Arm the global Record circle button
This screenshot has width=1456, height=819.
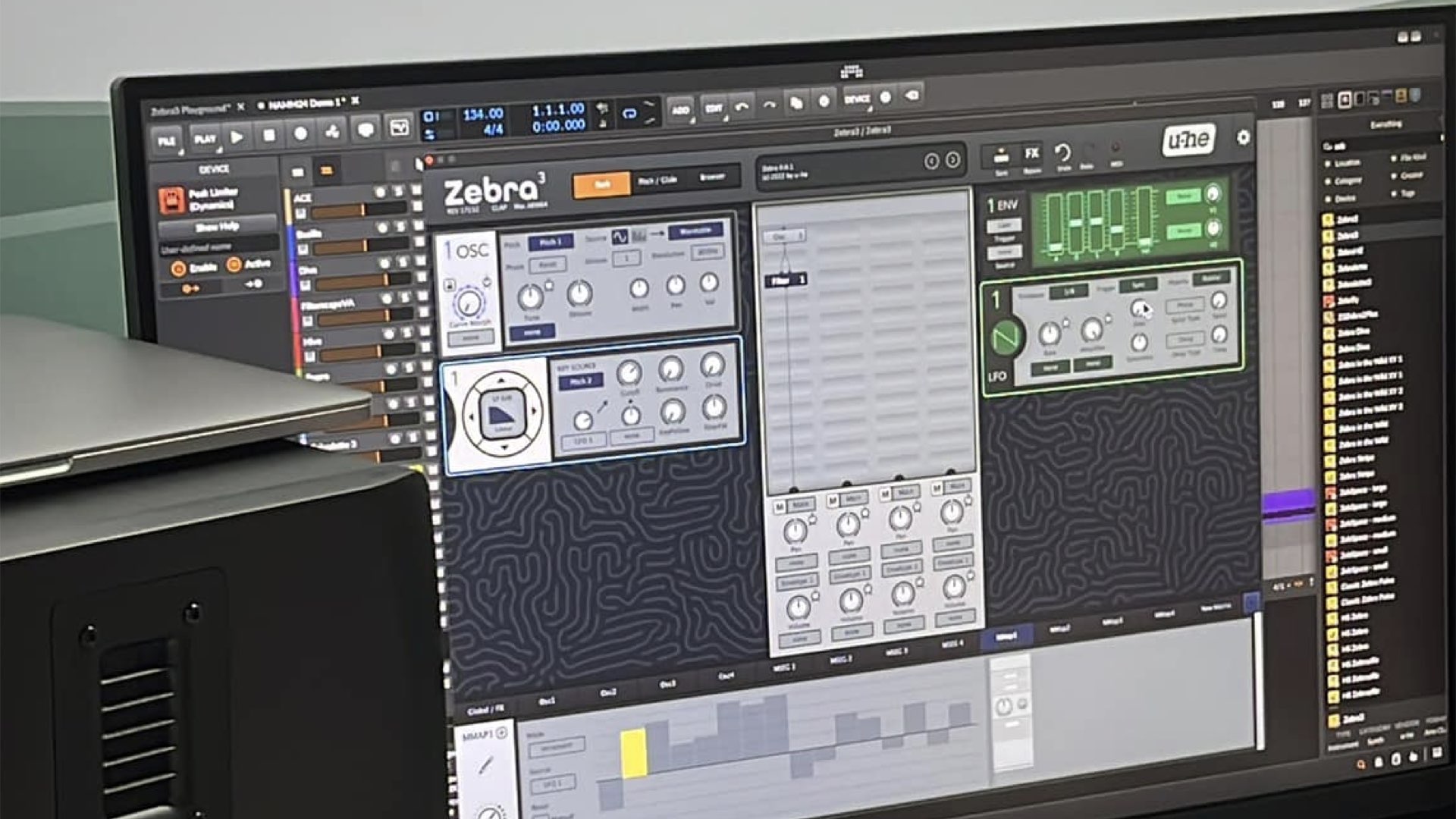coord(301,133)
